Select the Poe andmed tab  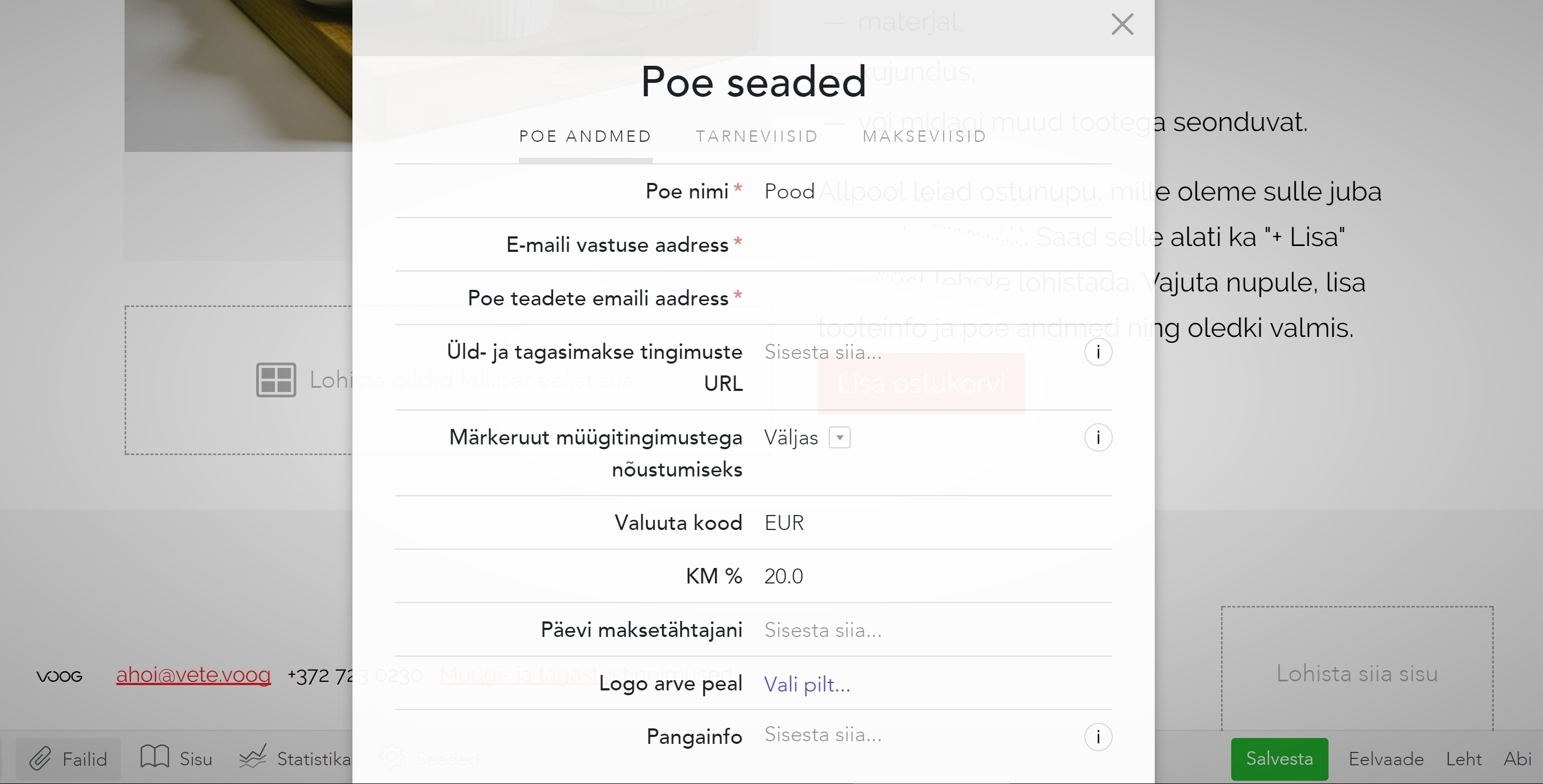pyautogui.click(x=585, y=136)
